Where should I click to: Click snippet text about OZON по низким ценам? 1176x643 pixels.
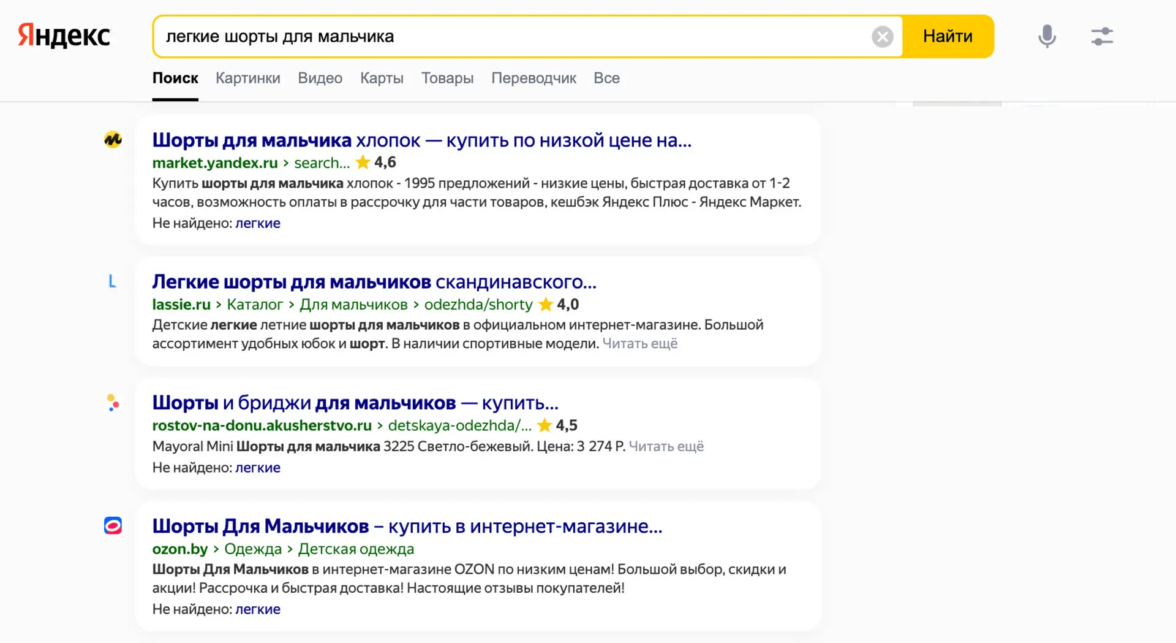click(470, 578)
